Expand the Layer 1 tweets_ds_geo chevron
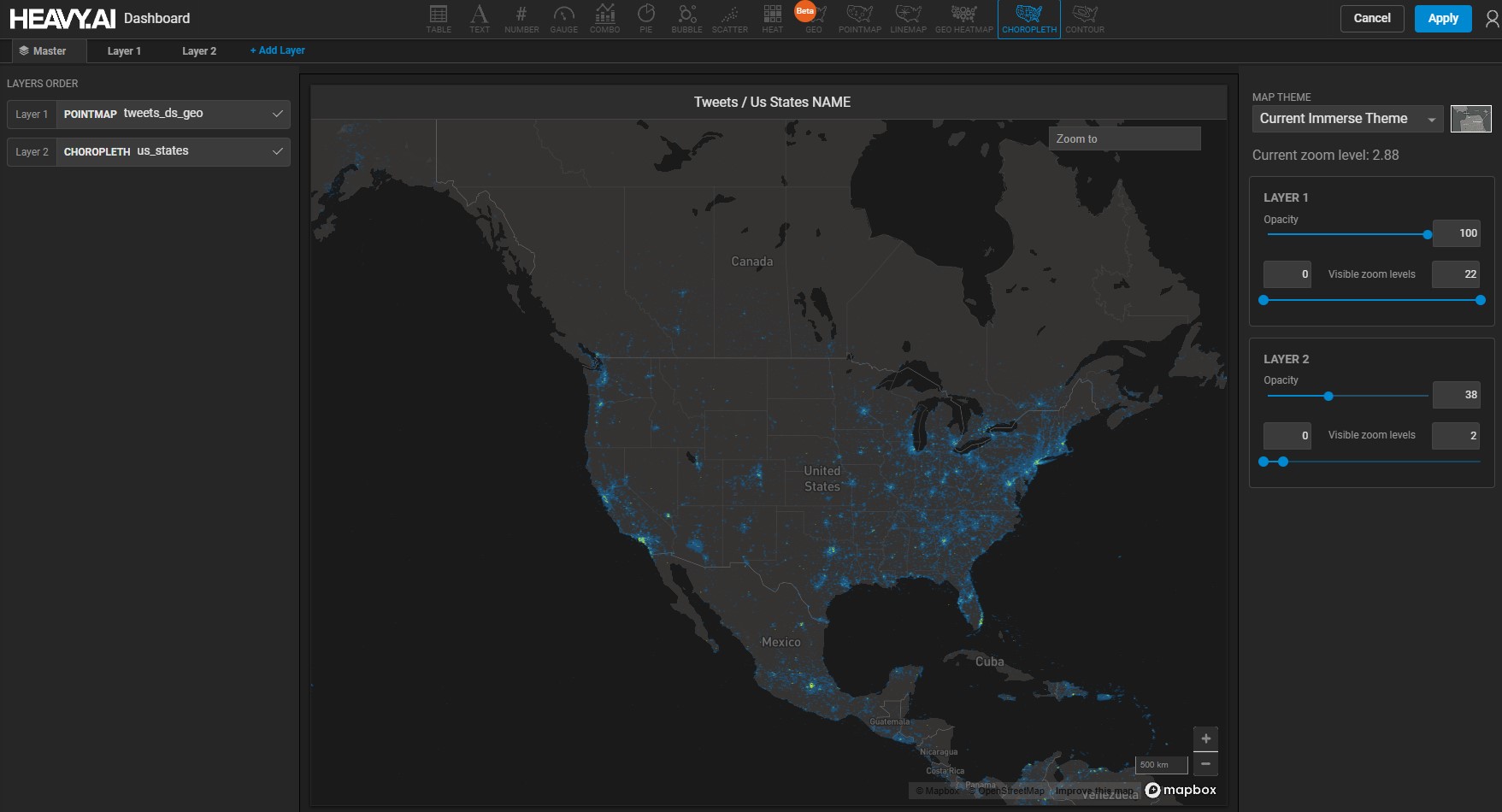 tap(277, 114)
